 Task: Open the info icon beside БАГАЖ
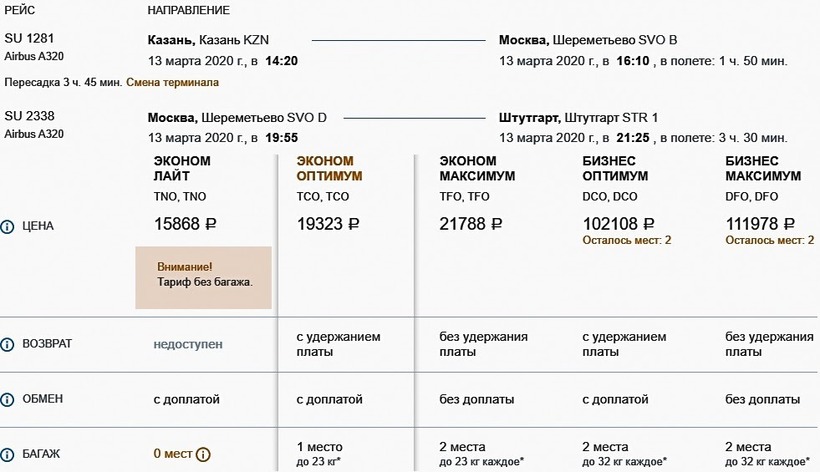tap(8, 454)
